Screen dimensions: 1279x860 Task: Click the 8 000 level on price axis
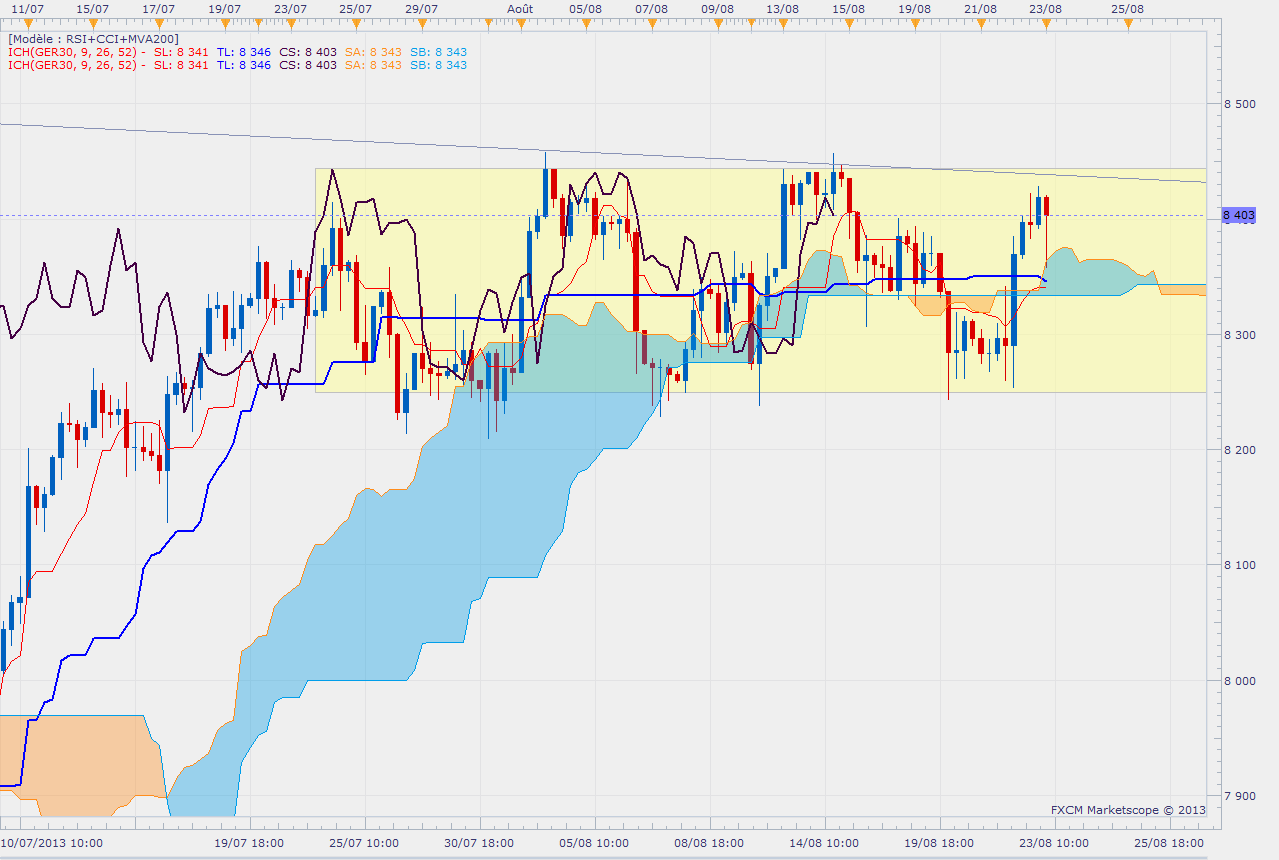(x=1239, y=681)
